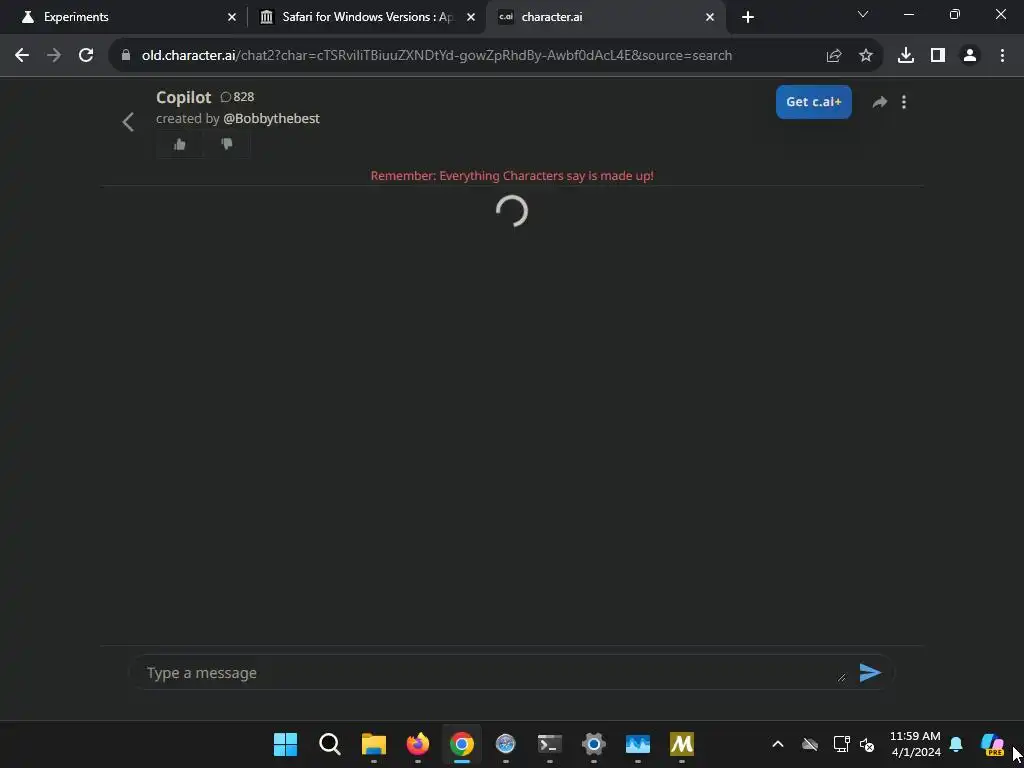This screenshot has height=768, width=1024.
Task: Open the Windows Start menu
Action: (x=285, y=744)
